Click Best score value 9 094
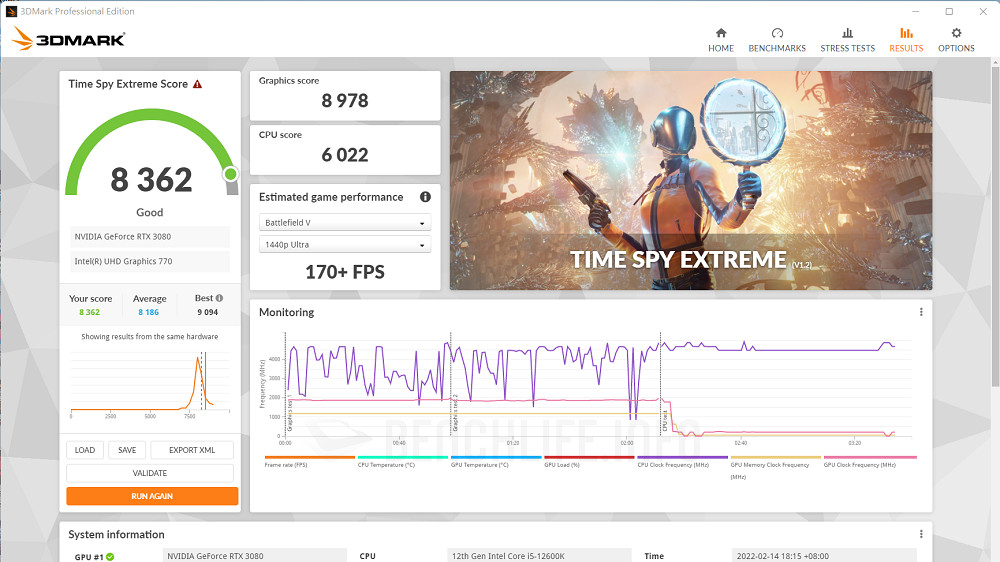The image size is (1000, 562). click(207, 312)
